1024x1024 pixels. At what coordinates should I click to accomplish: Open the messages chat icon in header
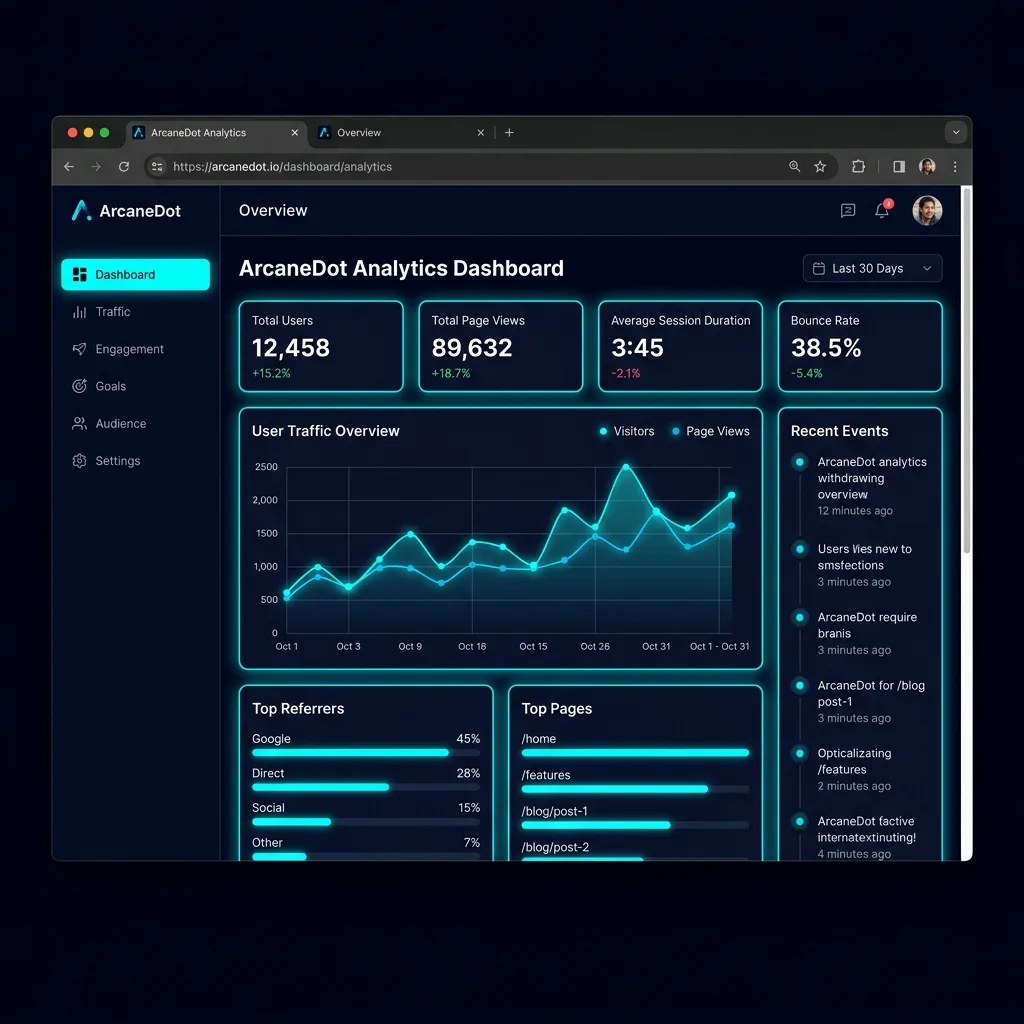tap(848, 210)
